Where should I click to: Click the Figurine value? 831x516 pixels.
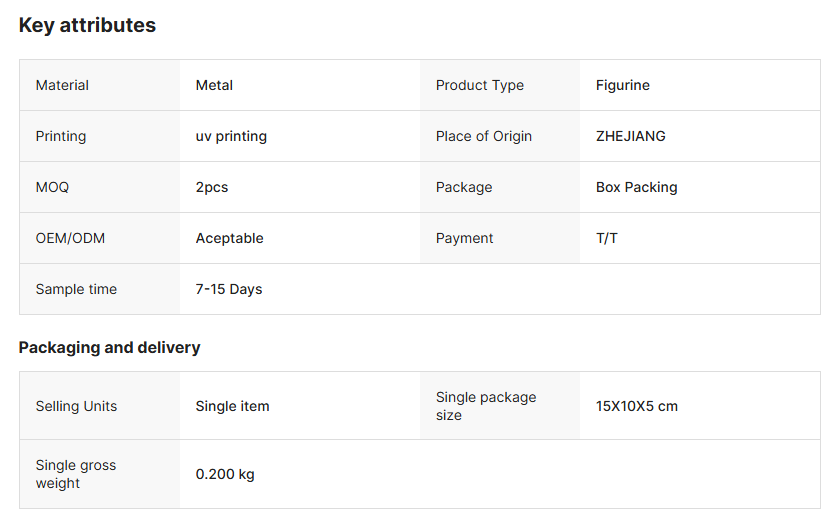[x=622, y=86]
